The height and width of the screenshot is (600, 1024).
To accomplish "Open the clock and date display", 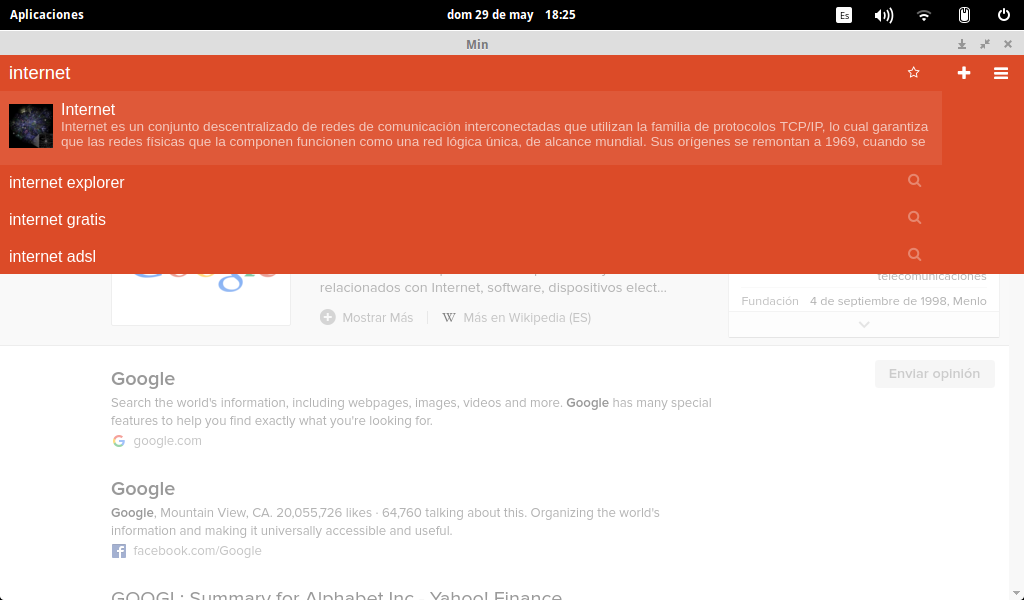I will pos(511,14).
